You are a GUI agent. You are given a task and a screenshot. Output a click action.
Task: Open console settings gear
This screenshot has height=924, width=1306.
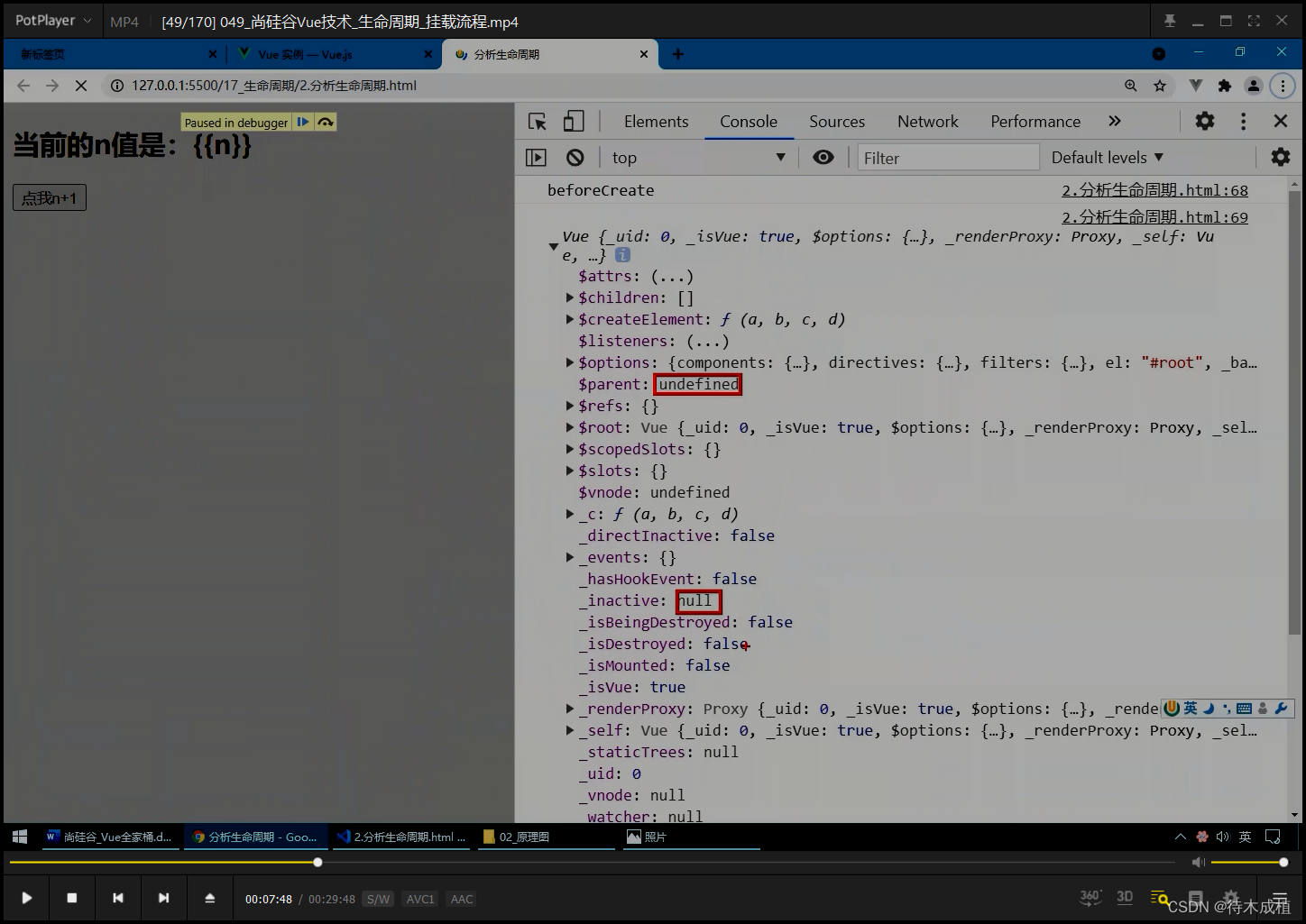click(1280, 157)
